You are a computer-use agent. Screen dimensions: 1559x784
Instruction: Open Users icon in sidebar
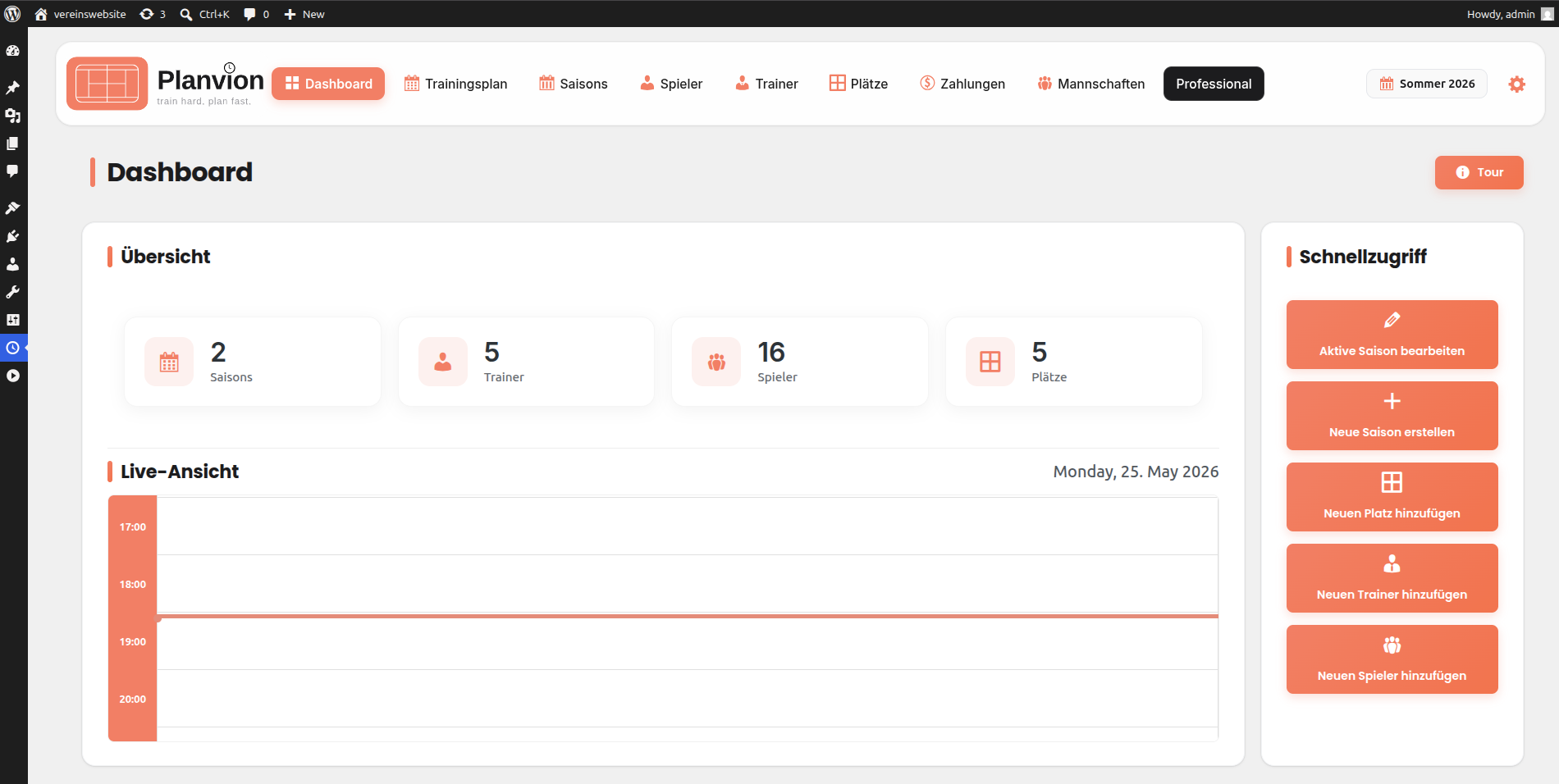point(13,264)
